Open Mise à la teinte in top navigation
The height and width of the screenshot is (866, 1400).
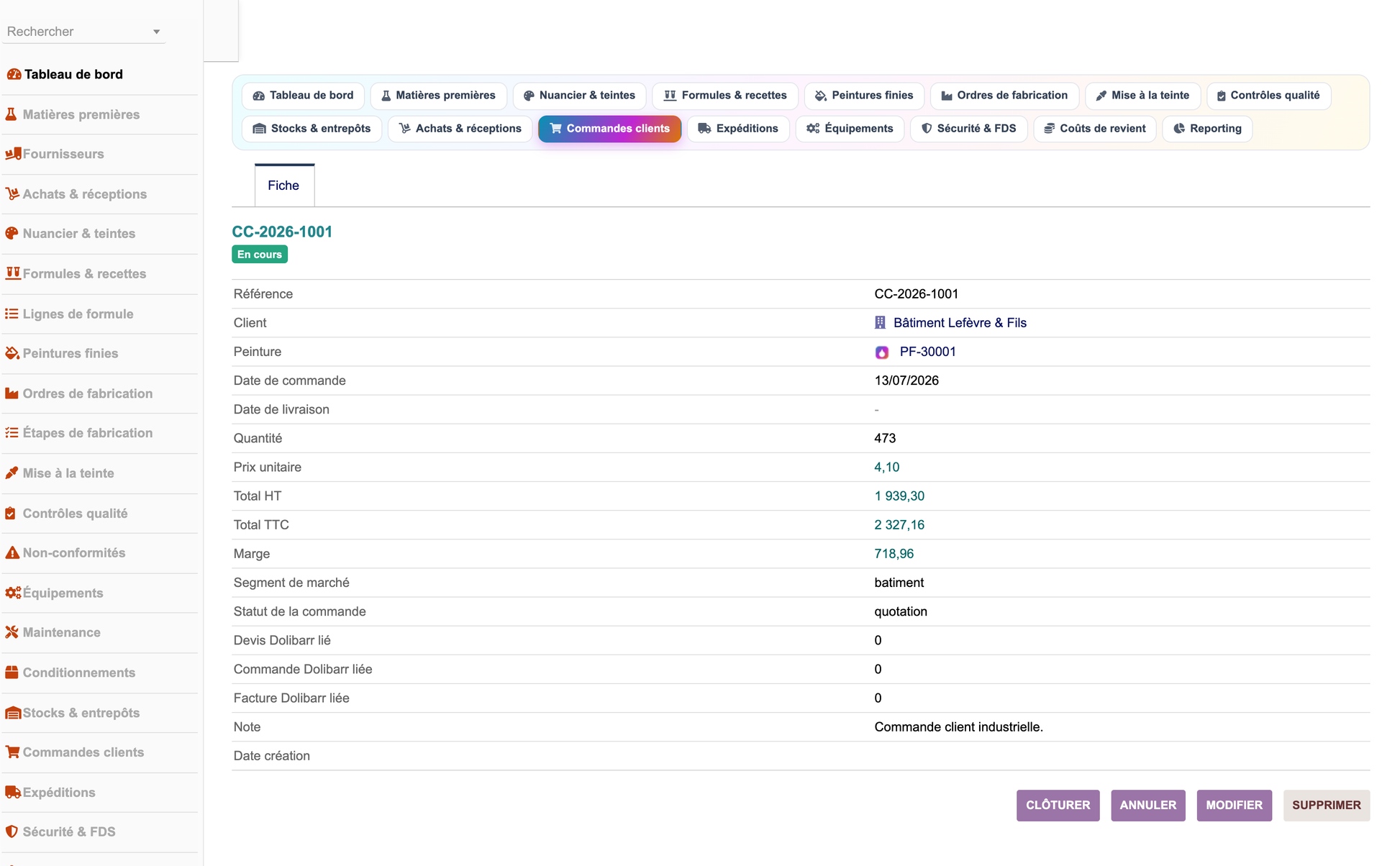pos(1142,96)
